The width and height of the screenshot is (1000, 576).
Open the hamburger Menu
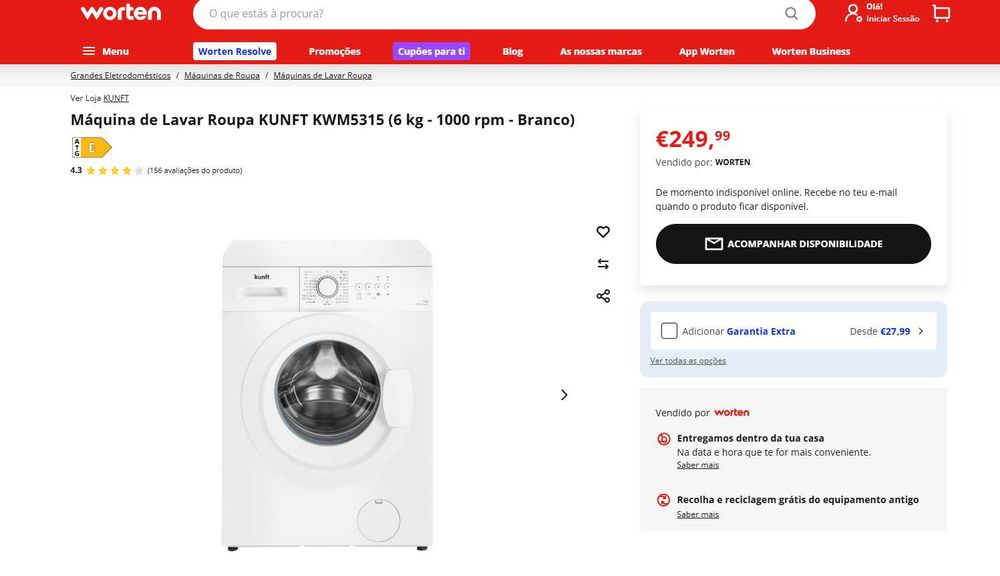[x=105, y=51]
